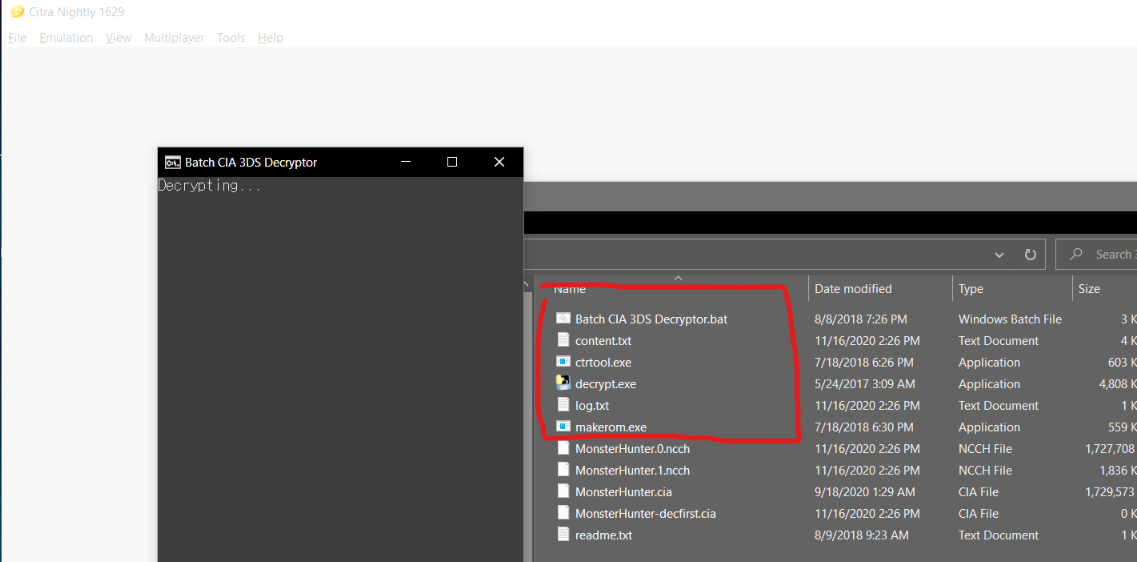1137x562 pixels.
Task: Click the MonsterHunter.0.ncch file icon
Action: pyautogui.click(x=563, y=448)
